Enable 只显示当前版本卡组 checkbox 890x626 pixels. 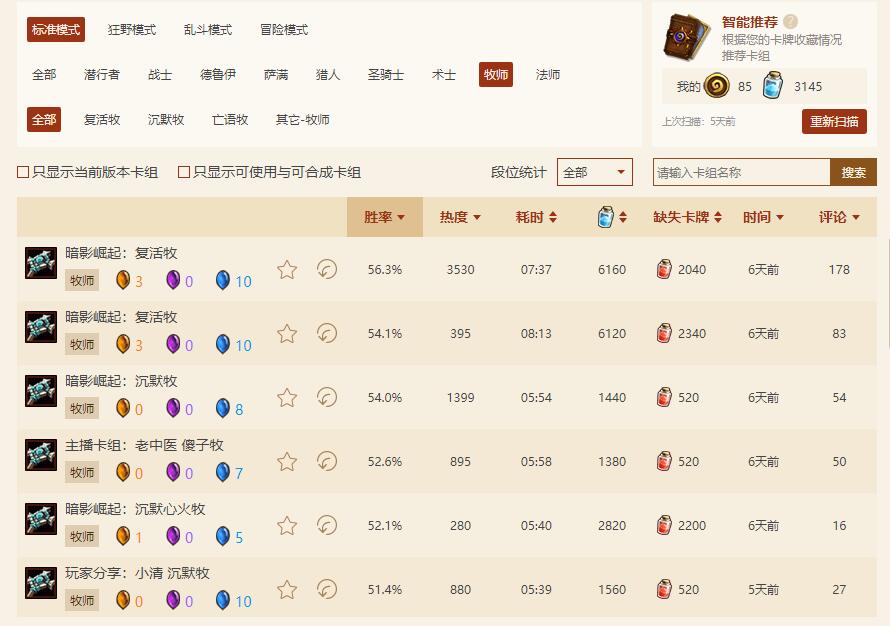tap(23, 172)
